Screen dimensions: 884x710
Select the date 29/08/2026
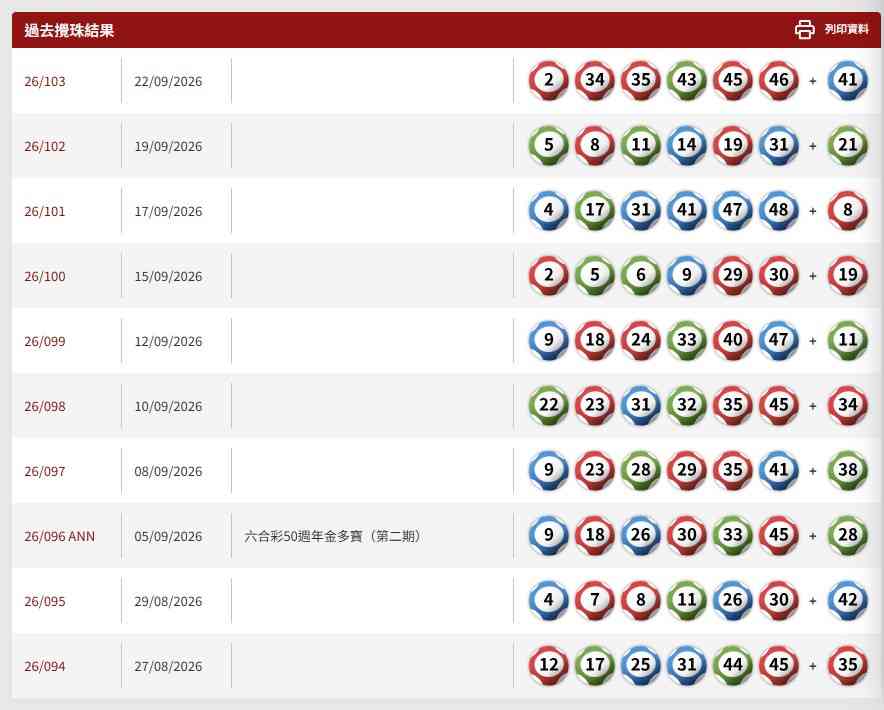point(168,601)
